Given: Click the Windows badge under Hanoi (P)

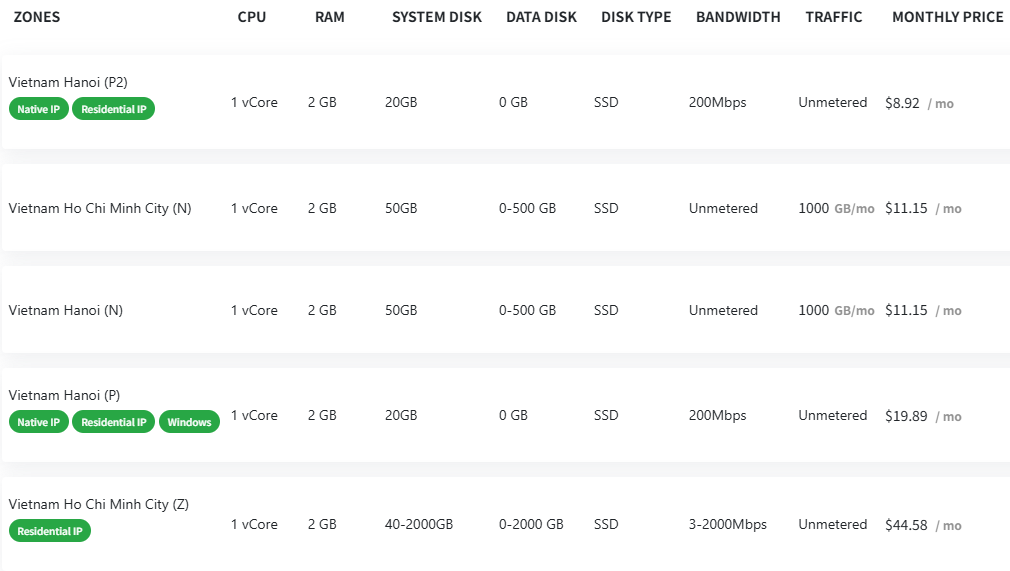Looking at the screenshot, I should pyautogui.click(x=189, y=422).
